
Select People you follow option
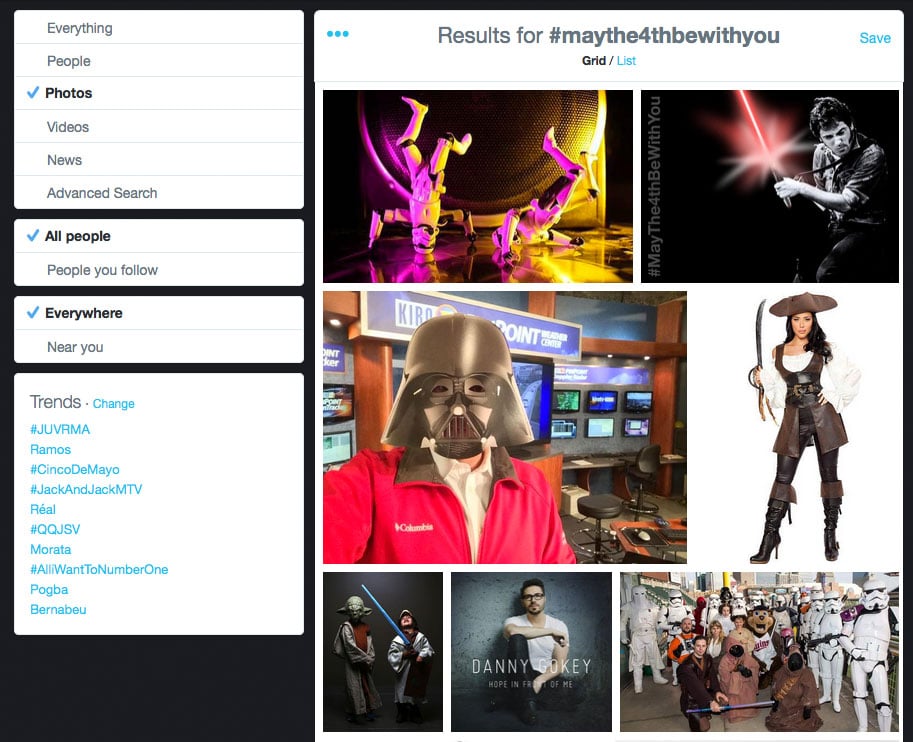click(158, 270)
